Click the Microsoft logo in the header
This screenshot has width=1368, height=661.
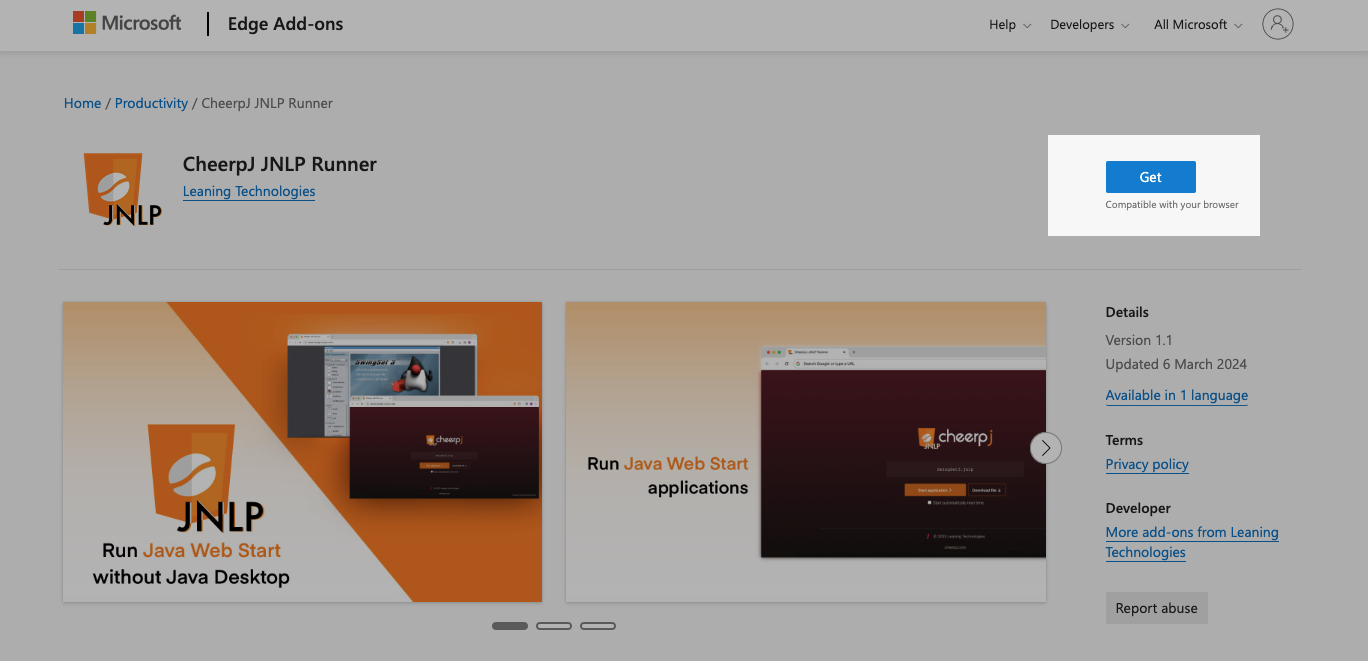click(x=127, y=24)
